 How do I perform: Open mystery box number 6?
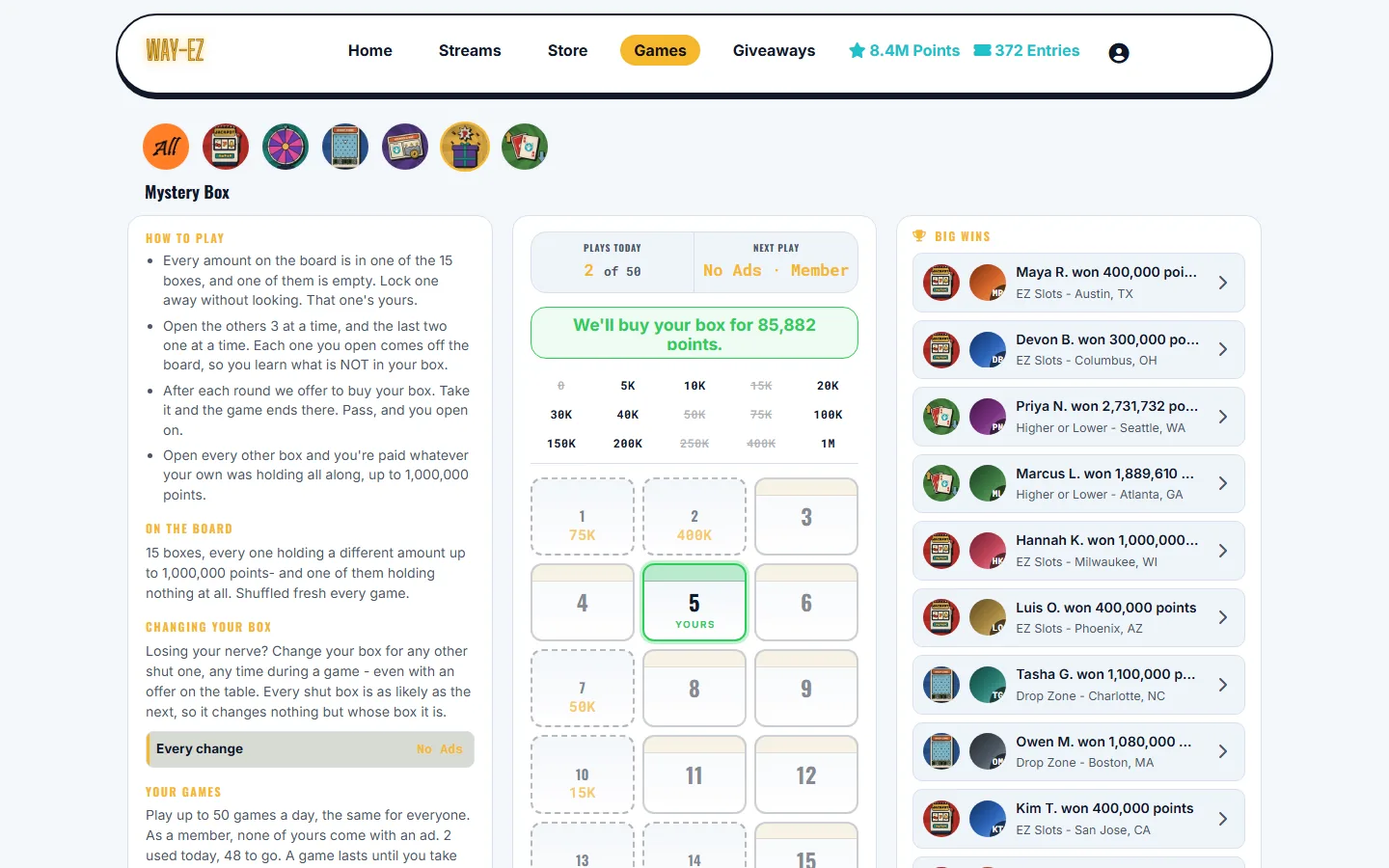tap(806, 603)
